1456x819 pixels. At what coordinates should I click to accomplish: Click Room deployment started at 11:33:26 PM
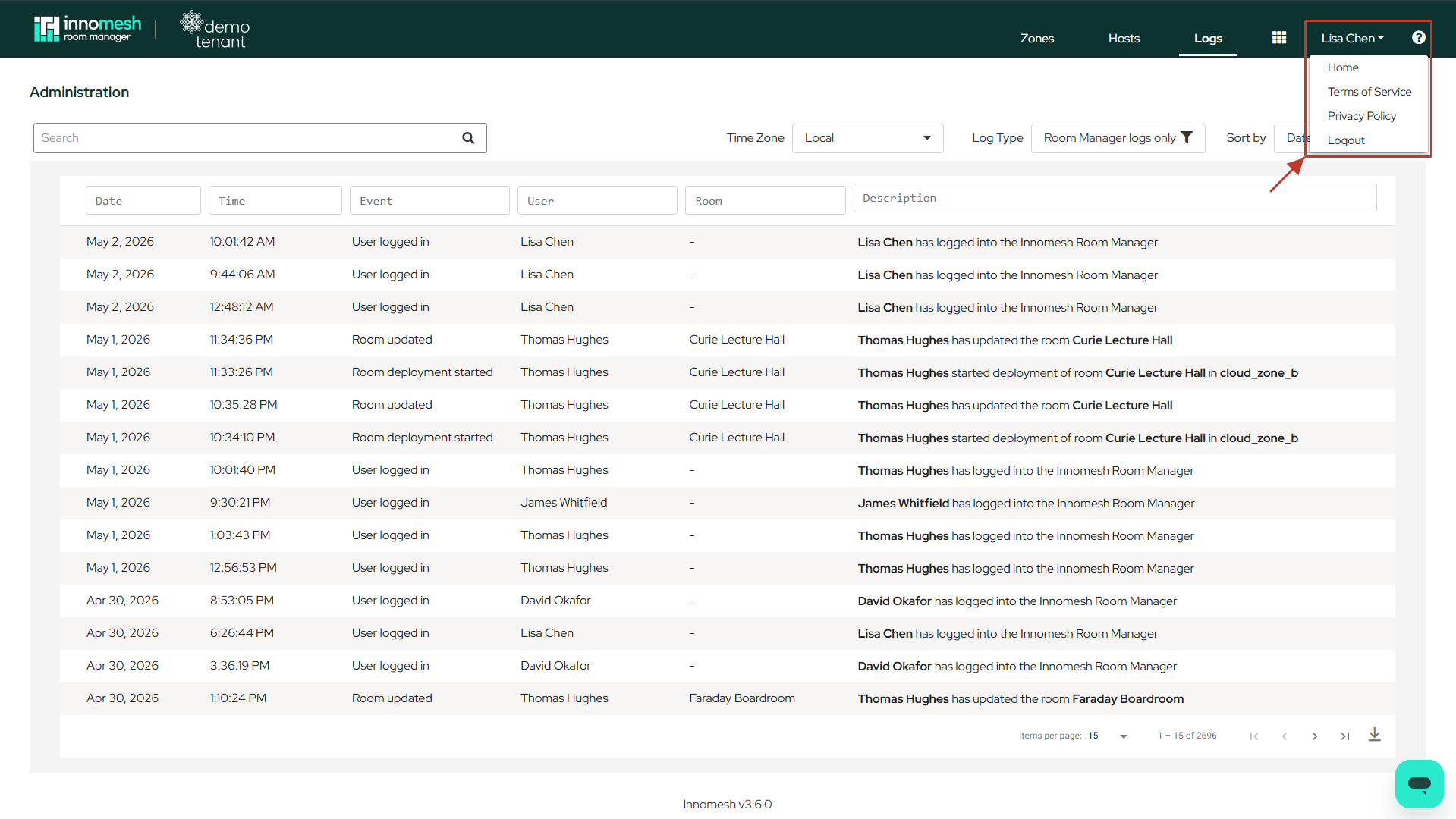422,372
